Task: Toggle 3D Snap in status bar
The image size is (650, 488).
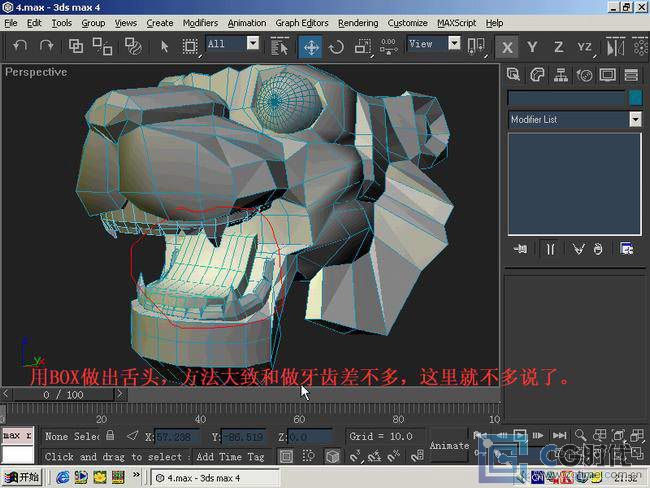Action: [355, 456]
